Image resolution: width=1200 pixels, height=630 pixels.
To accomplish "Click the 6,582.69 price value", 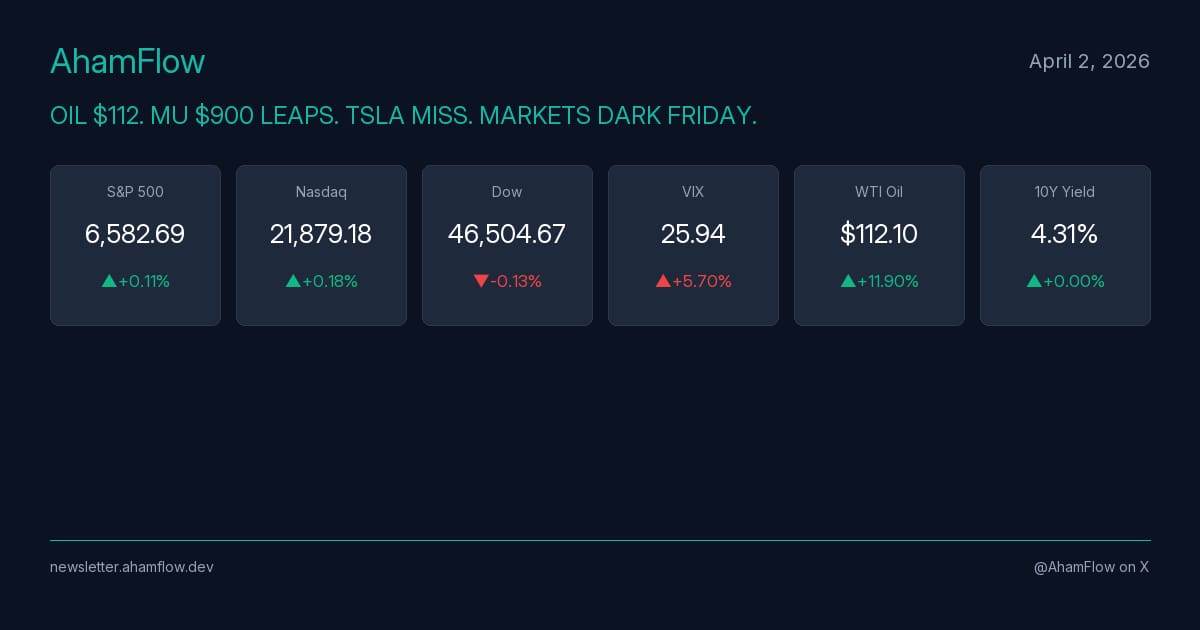I will tap(135, 234).
